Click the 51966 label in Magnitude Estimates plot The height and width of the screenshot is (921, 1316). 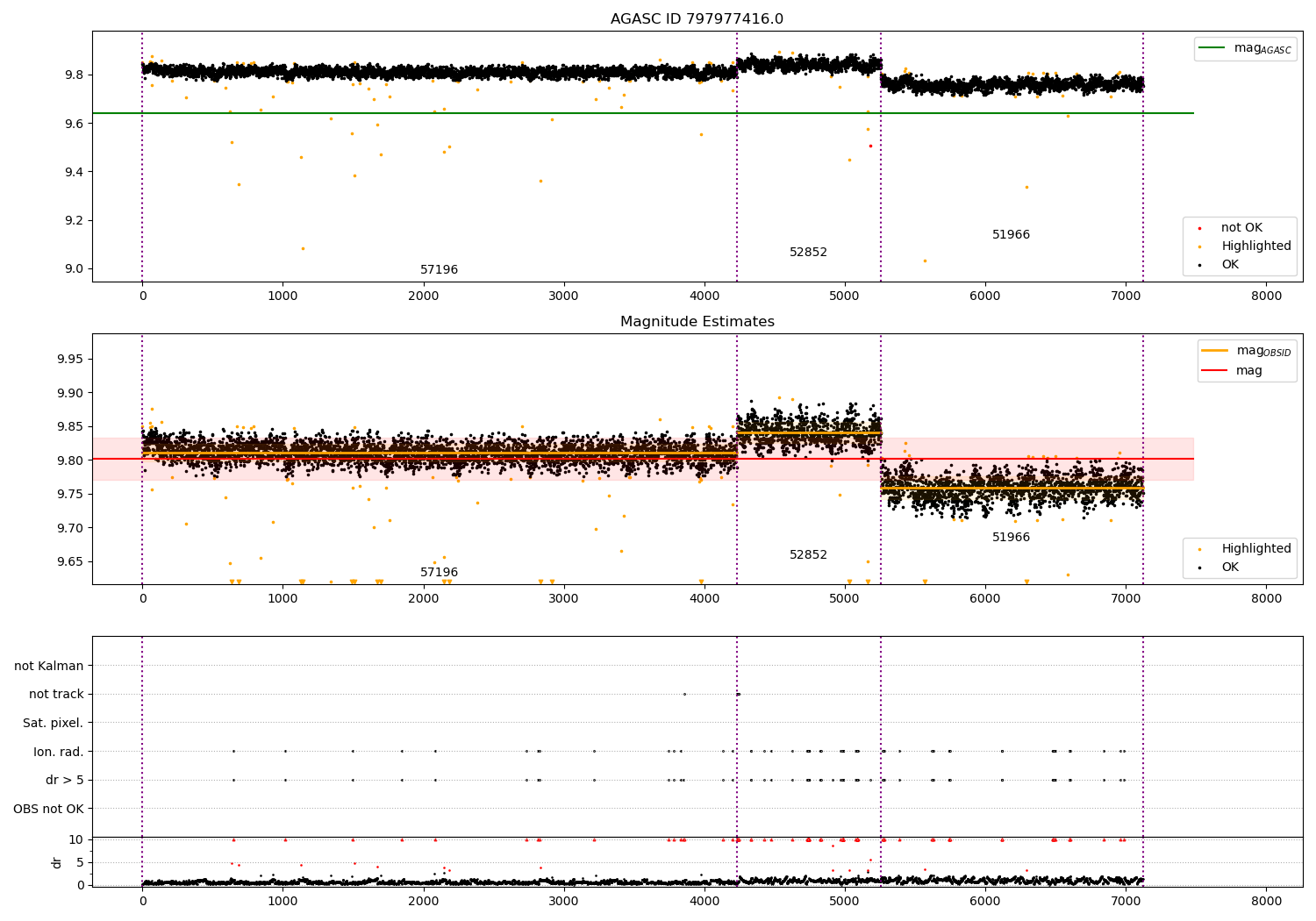click(1011, 538)
